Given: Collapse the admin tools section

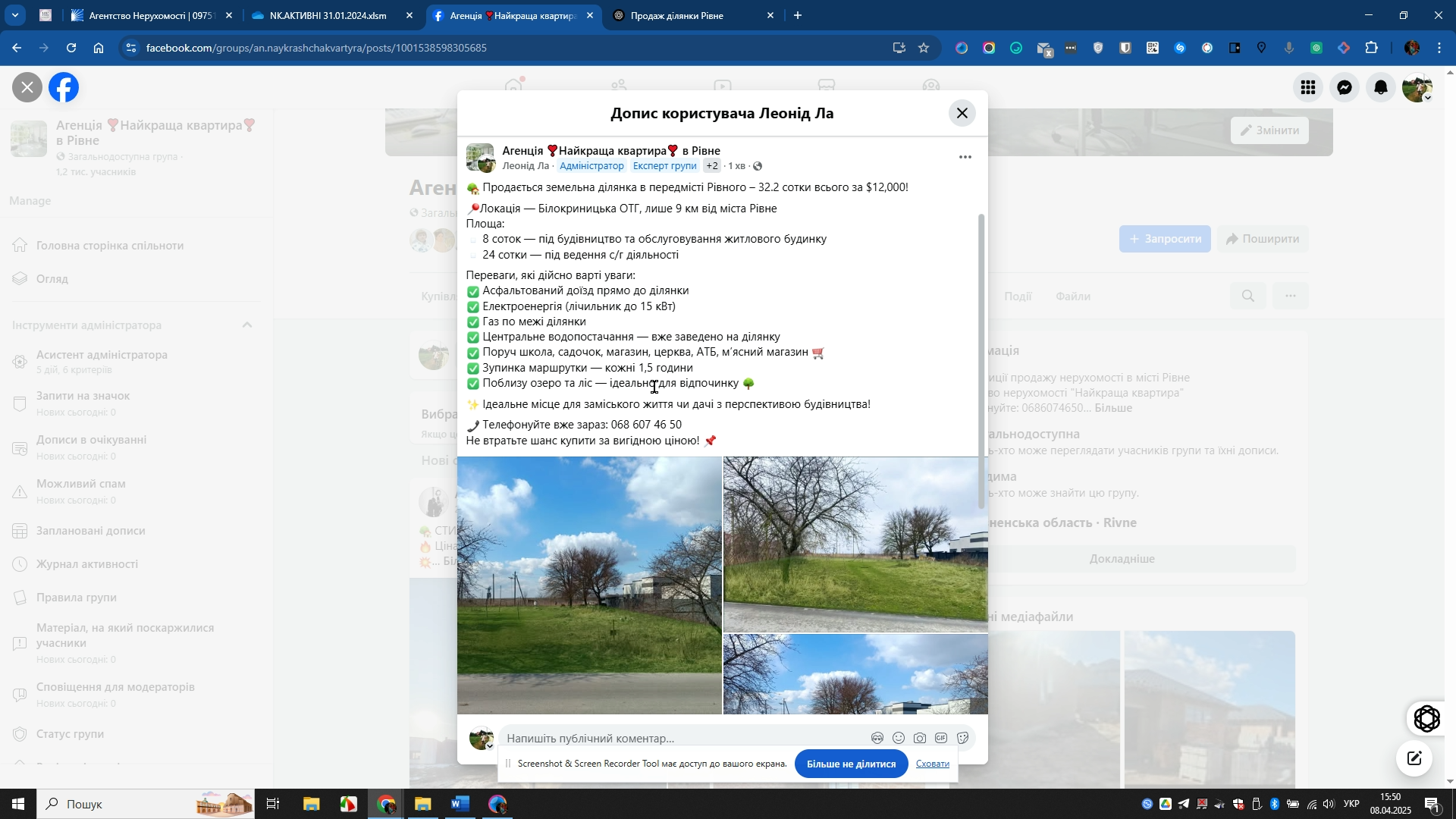Looking at the screenshot, I should [247, 325].
